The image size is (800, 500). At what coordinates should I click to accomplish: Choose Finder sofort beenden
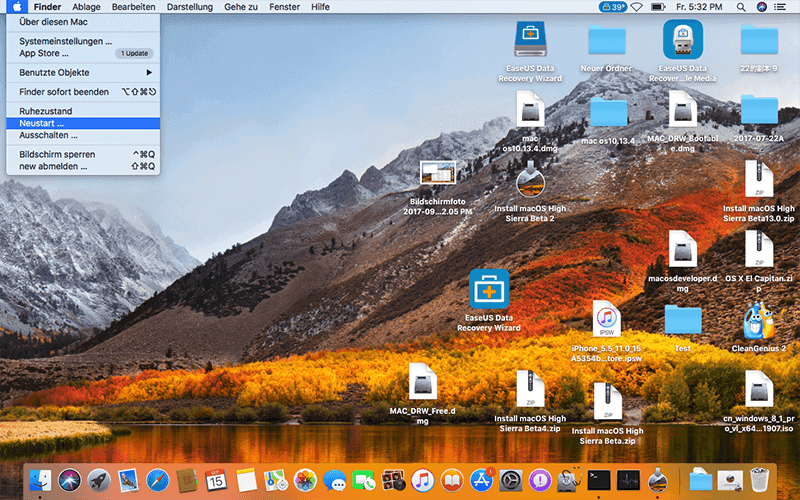click(x=83, y=92)
